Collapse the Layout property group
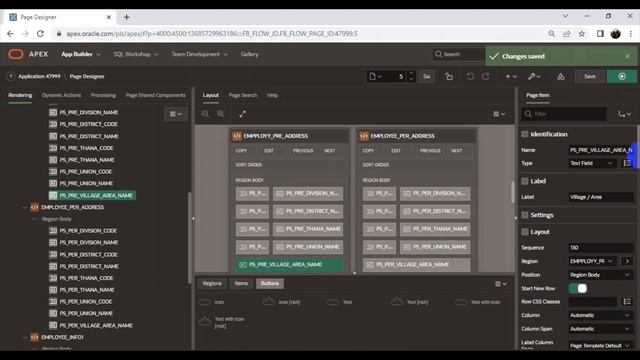640x360 pixels. [x=525, y=232]
